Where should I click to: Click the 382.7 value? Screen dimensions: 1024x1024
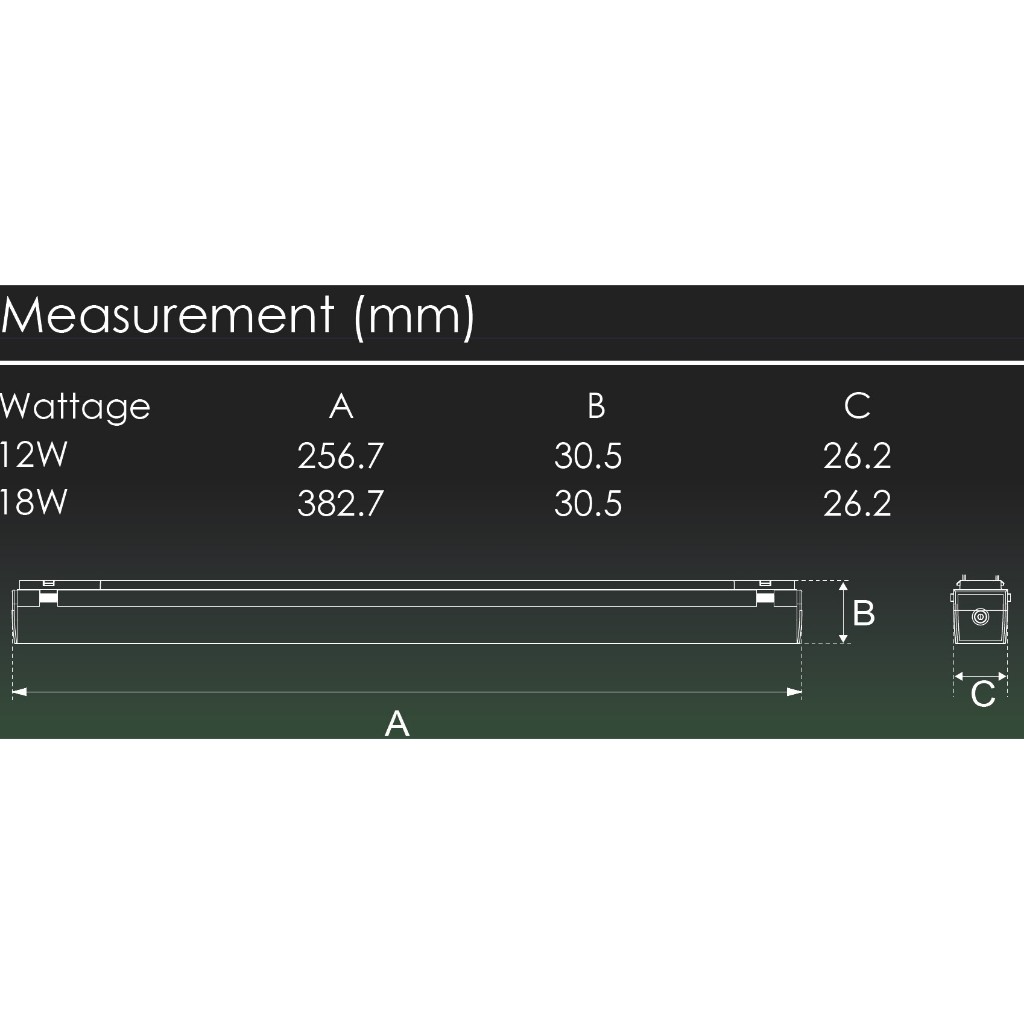340,503
